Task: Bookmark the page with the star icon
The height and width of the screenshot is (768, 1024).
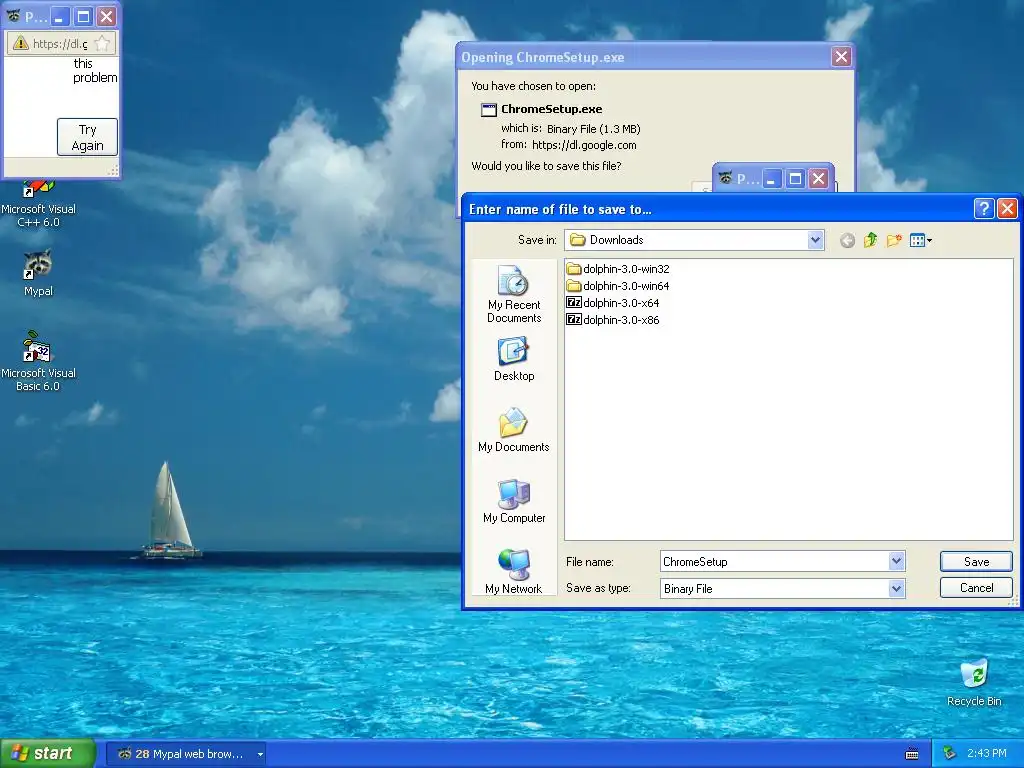Action: (x=103, y=43)
